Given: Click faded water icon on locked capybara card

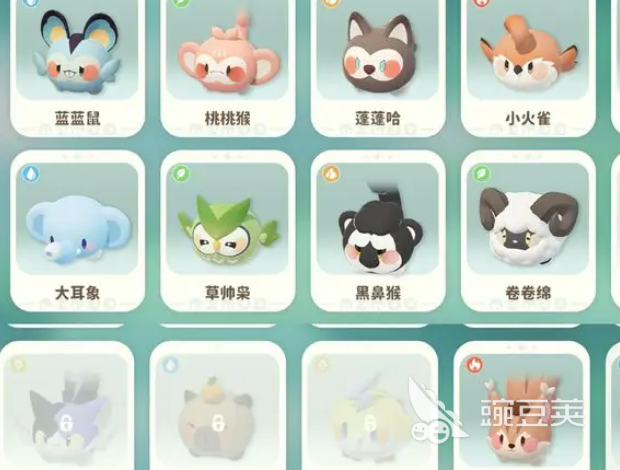Looking at the screenshot, I should (170, 364).
